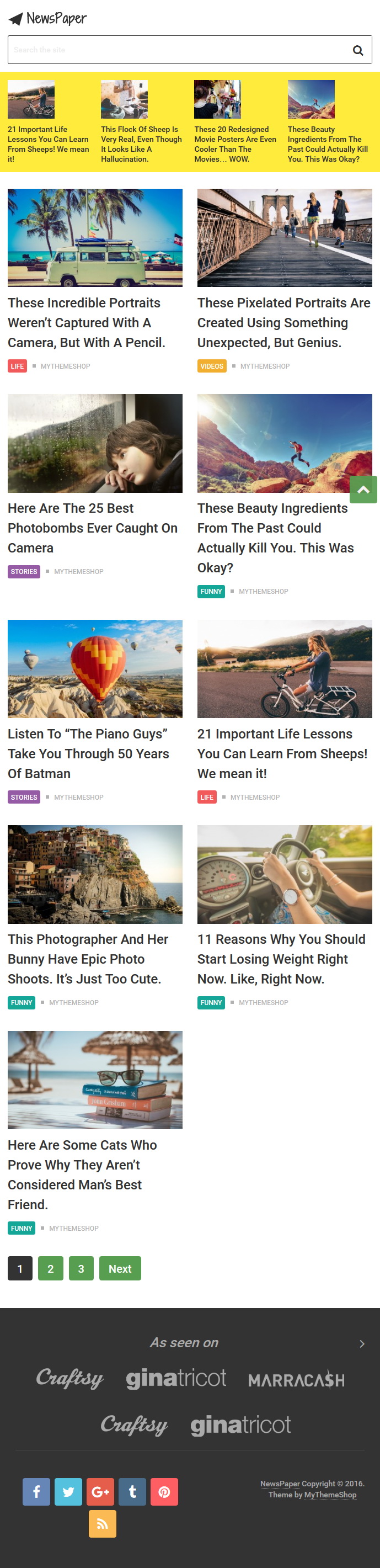Open the hot air balloon thumbnail
Viewport: 380px width, 1568px height.
95,668
